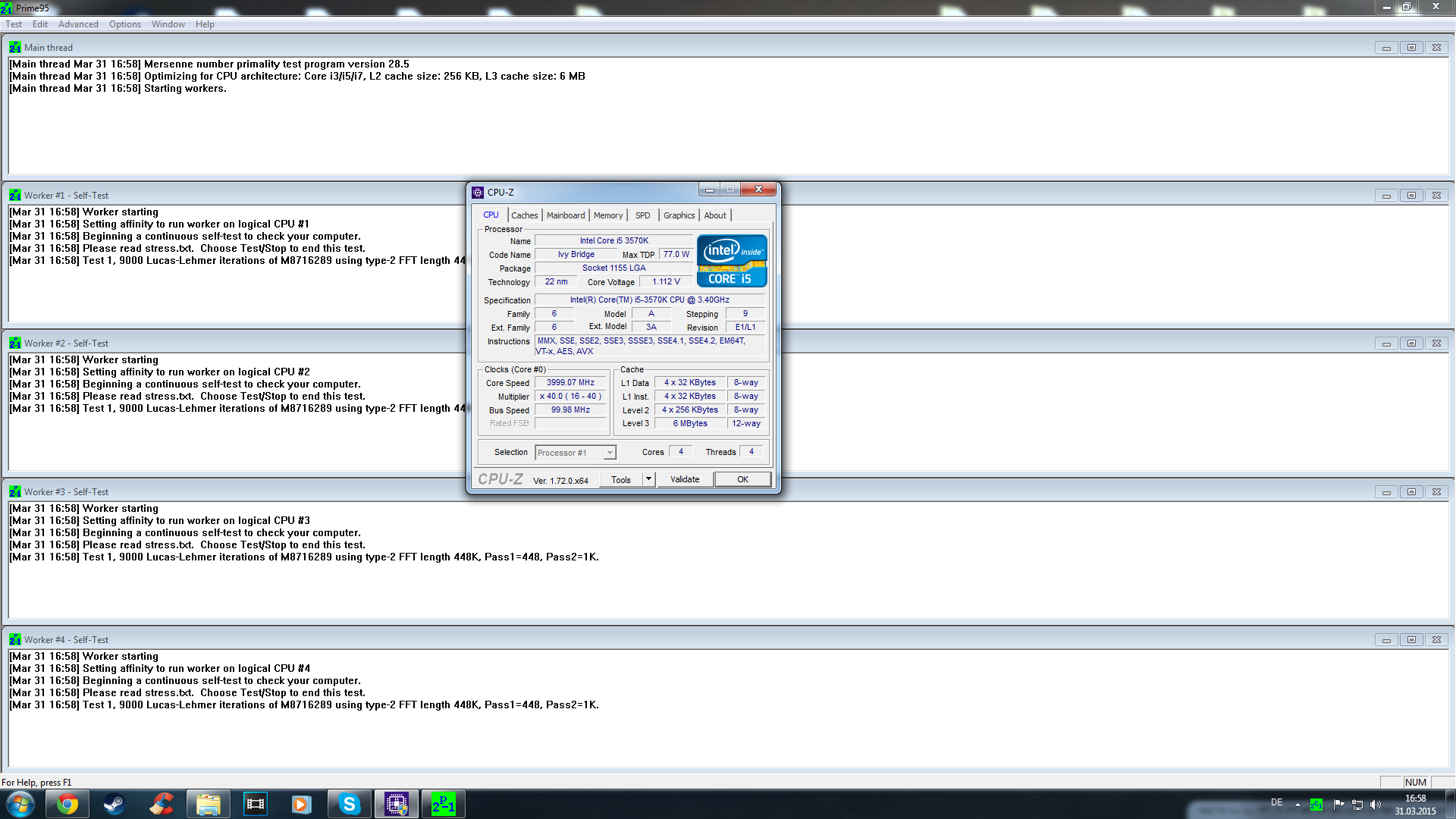
Task: Open the Advanced menu in Prime95
Action: point(78,24)
